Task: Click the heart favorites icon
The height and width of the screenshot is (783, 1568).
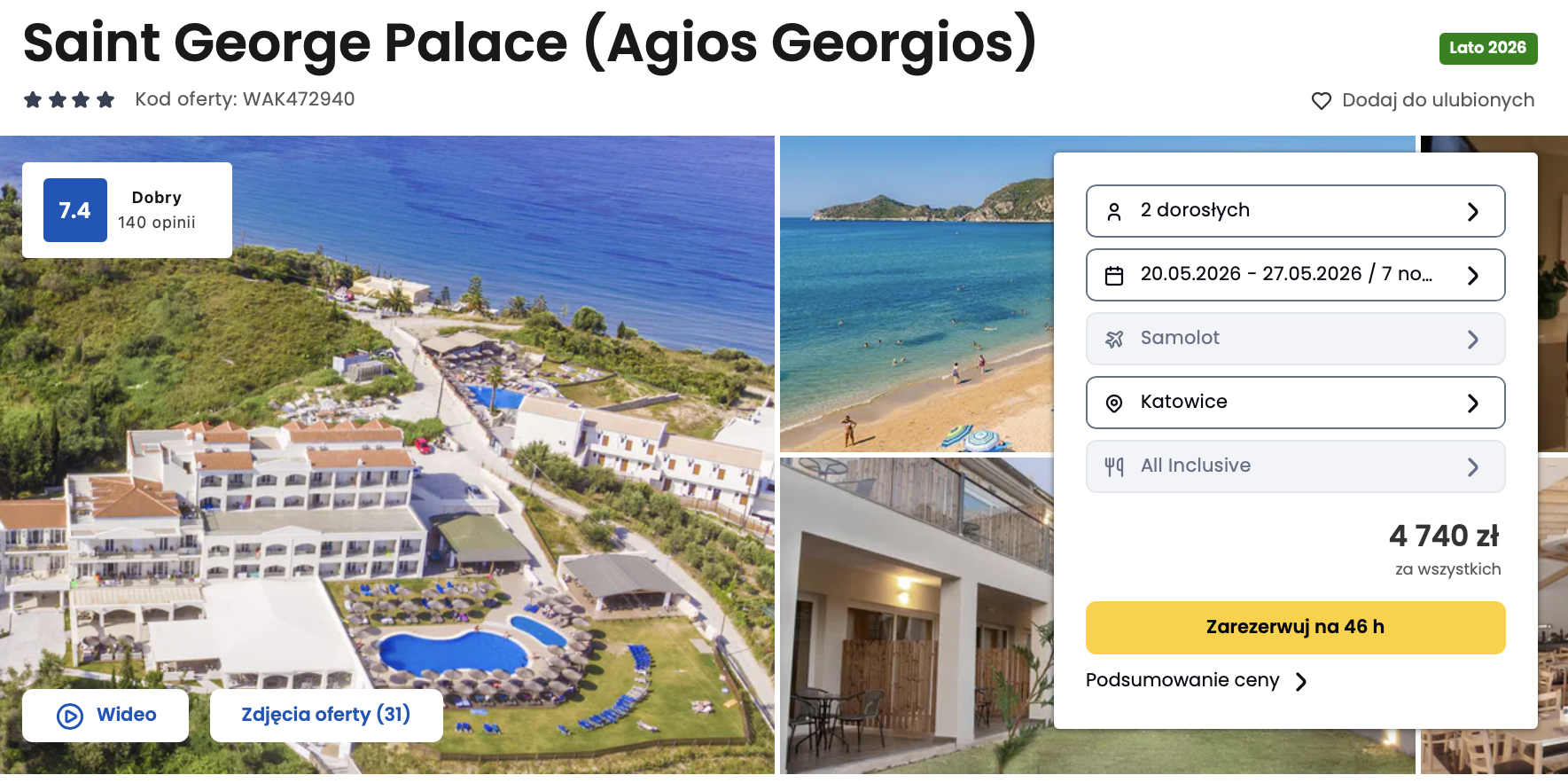Action: pyautogui.click(x=1321, y=101)
